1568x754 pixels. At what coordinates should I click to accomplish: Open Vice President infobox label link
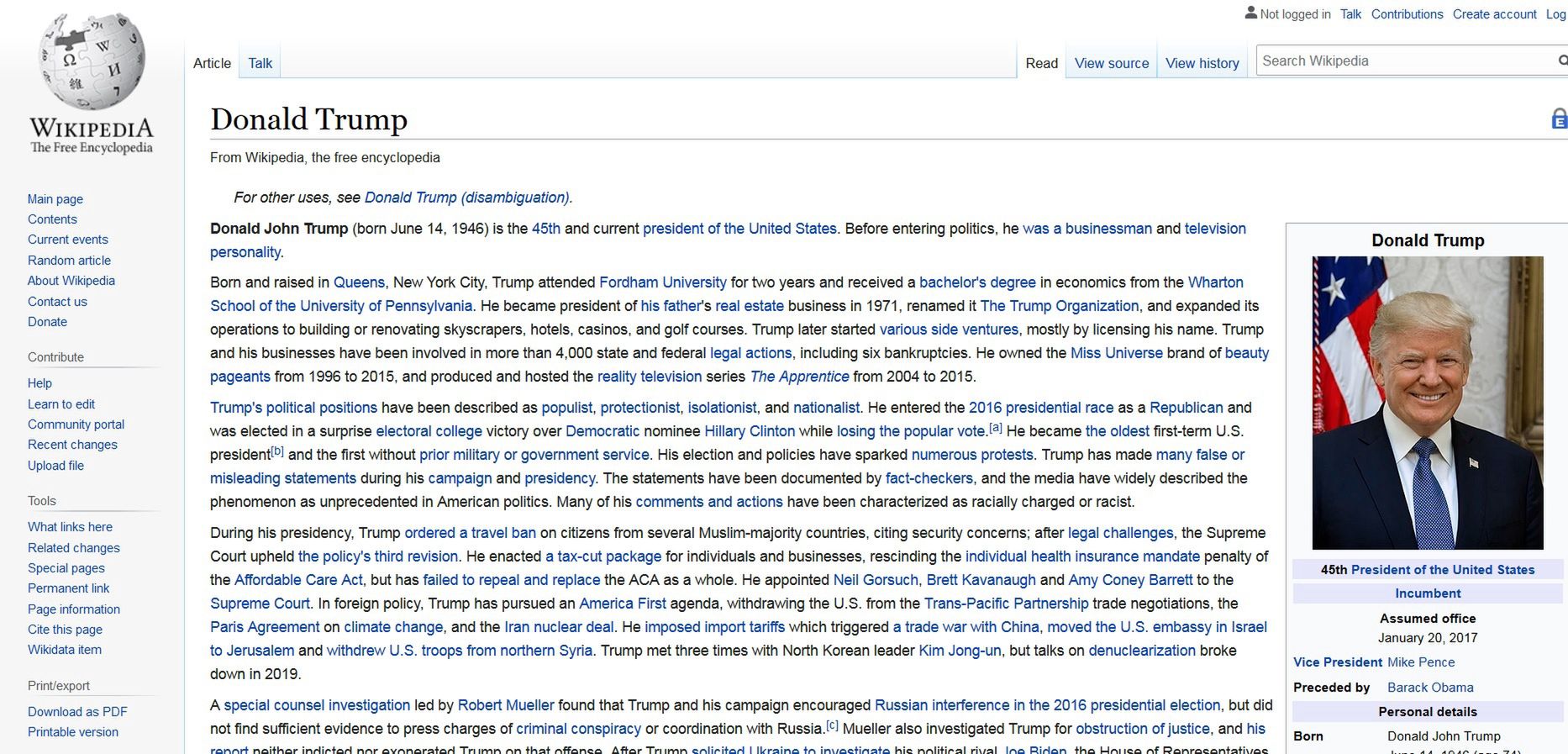point(1337,662)
